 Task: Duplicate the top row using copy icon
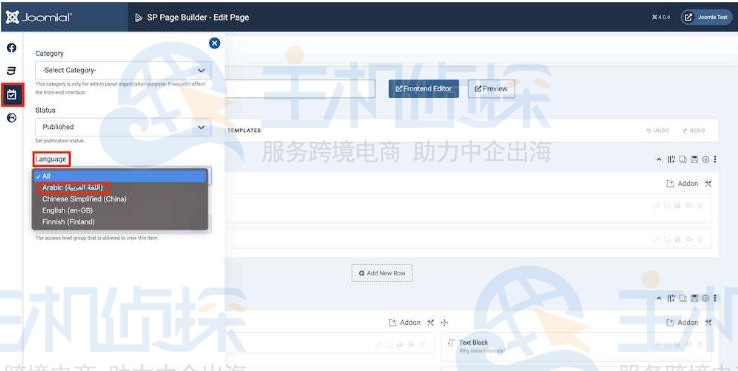(x=683, y=160)
